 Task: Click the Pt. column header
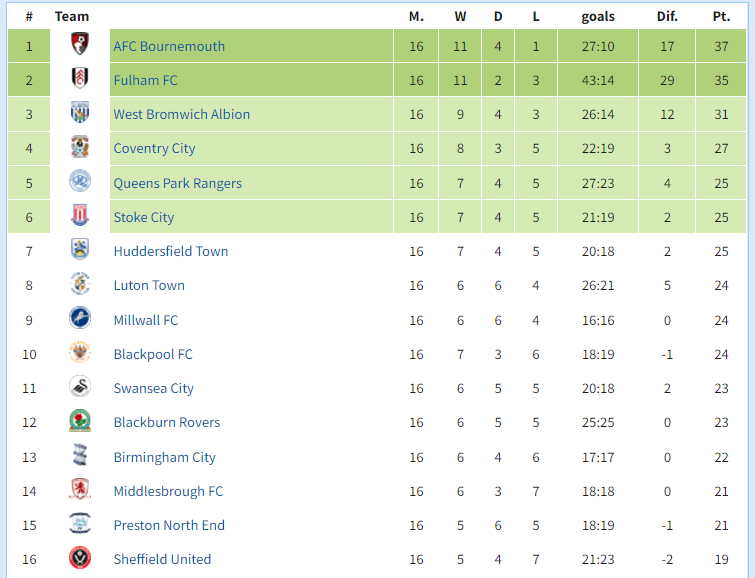tap(721, 16)
